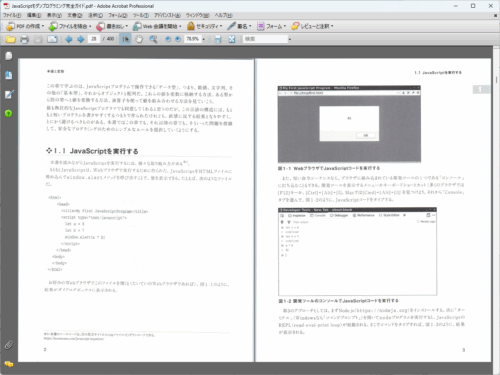Click the レビューと注釈 button
The height and width of the screenshot is (375, 500).
[x=312, y=26]
